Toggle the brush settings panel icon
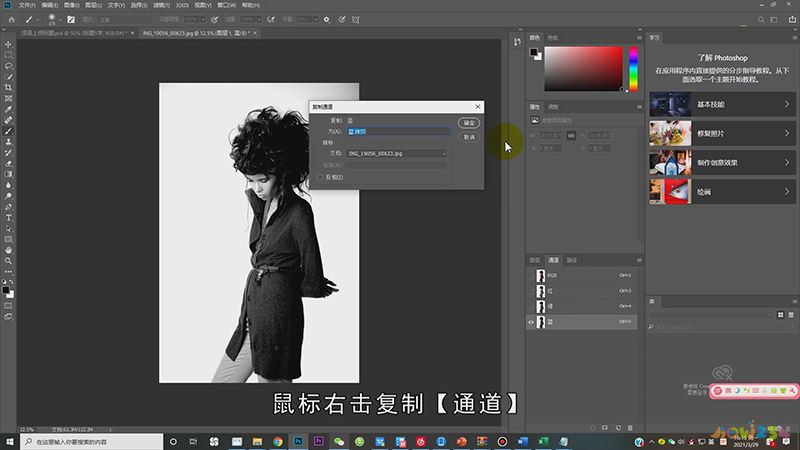800x450 pixels. tap(71, 20)
